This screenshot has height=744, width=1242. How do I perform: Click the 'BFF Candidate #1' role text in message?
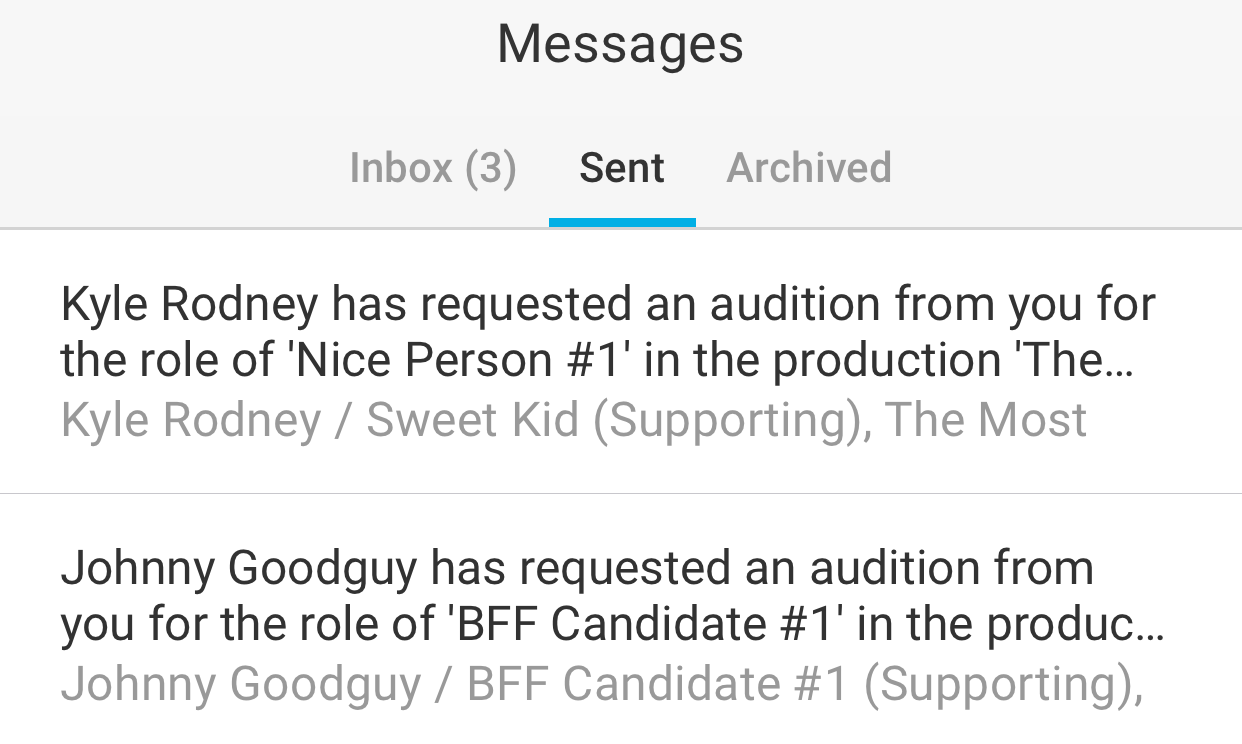click(639, 625)
